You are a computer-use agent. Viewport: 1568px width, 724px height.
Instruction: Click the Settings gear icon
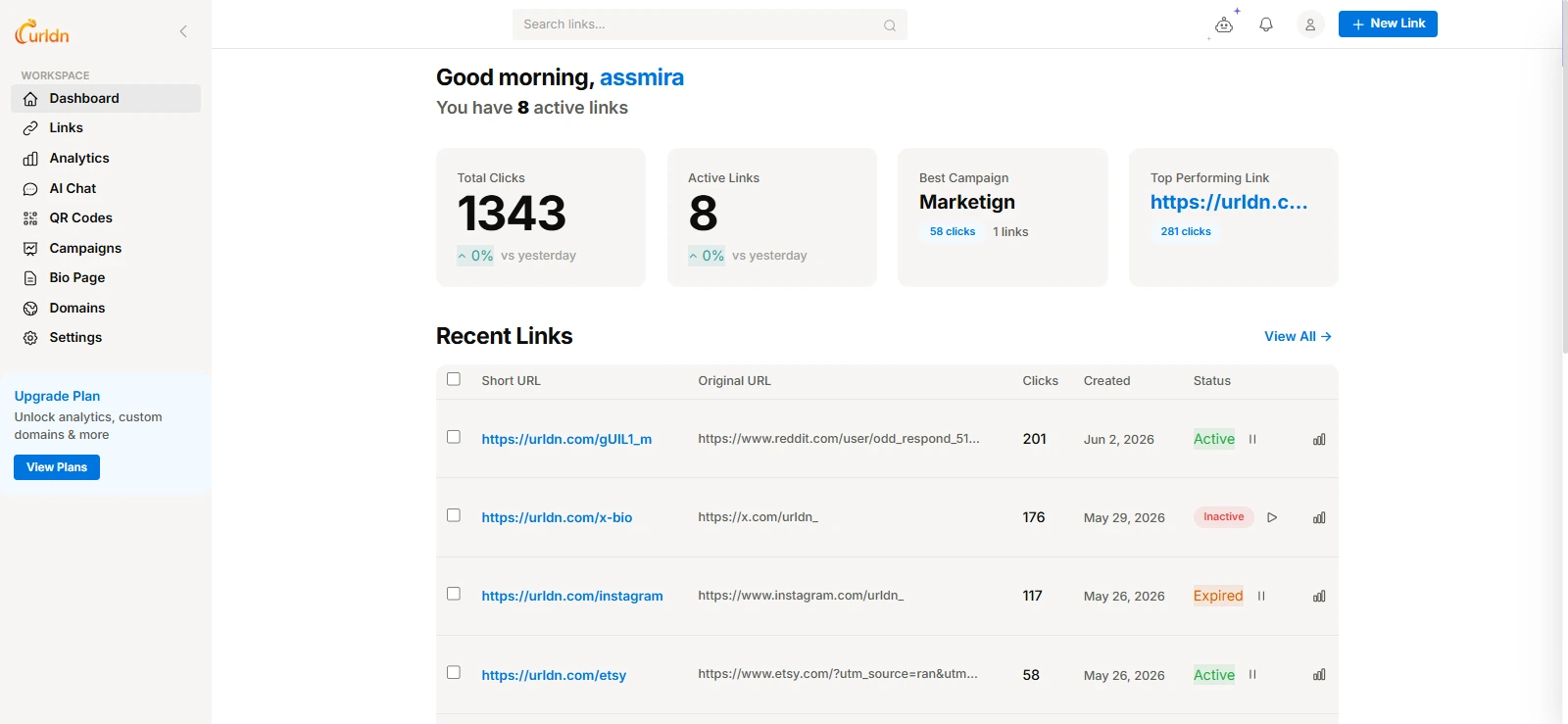30,337
